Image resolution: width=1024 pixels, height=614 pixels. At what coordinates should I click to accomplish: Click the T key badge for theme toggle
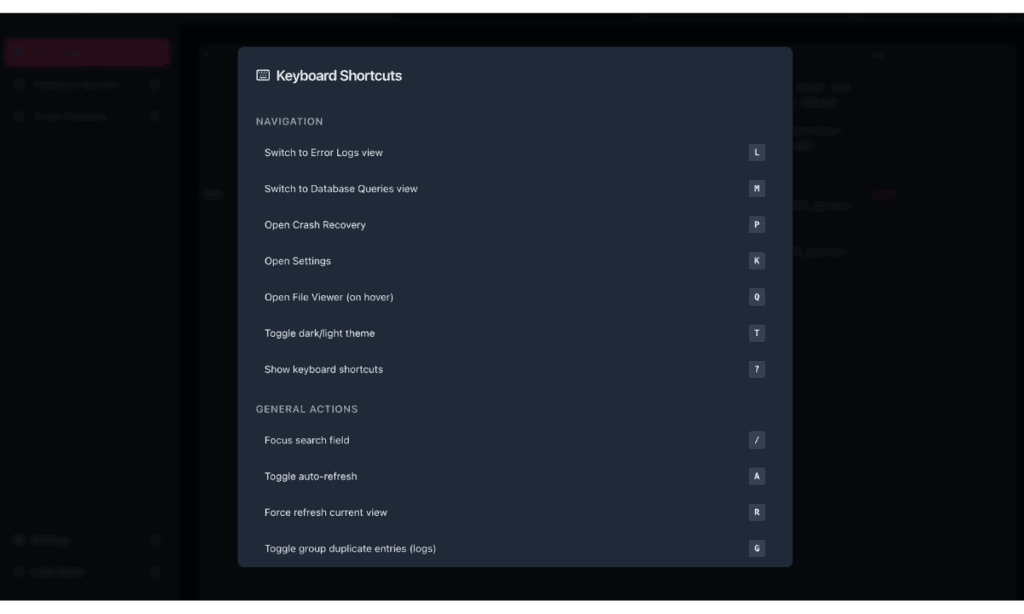(x=756, y=333)
